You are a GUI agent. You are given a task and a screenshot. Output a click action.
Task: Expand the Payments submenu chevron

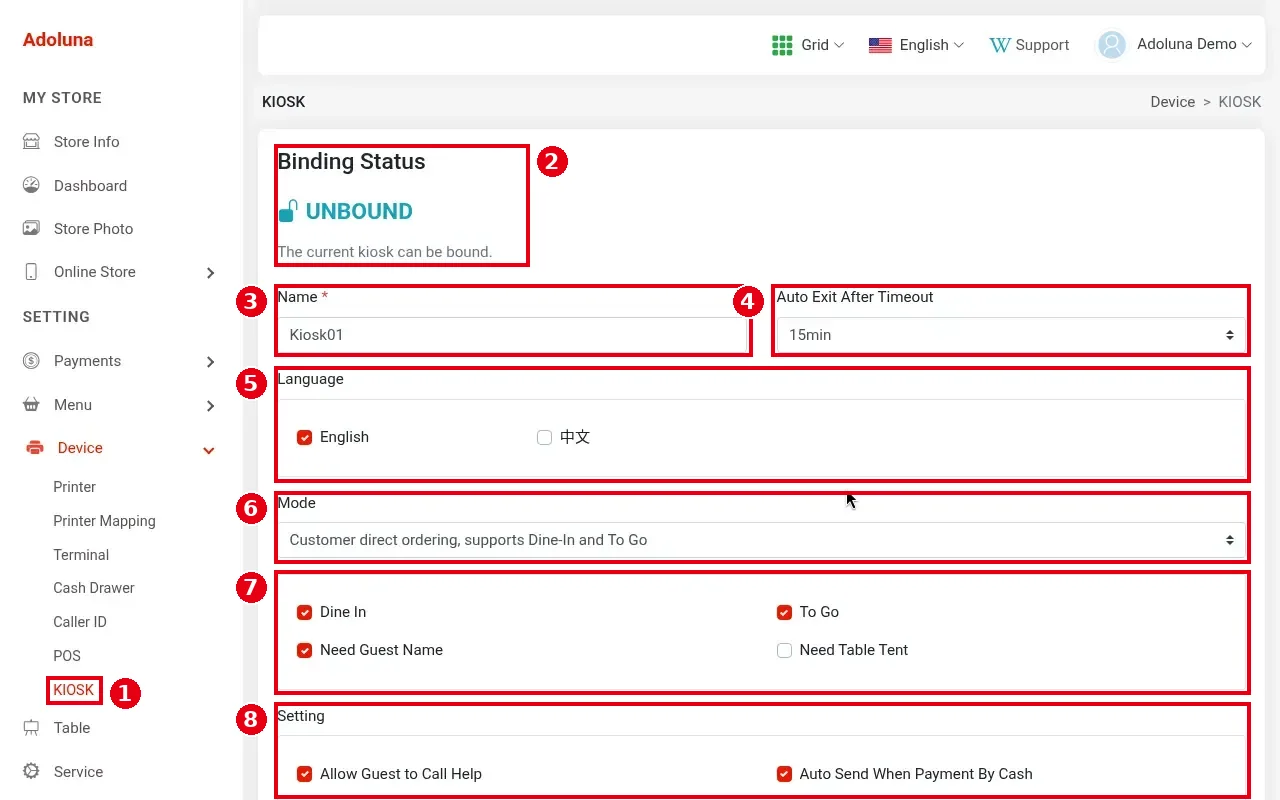point(210,362)
